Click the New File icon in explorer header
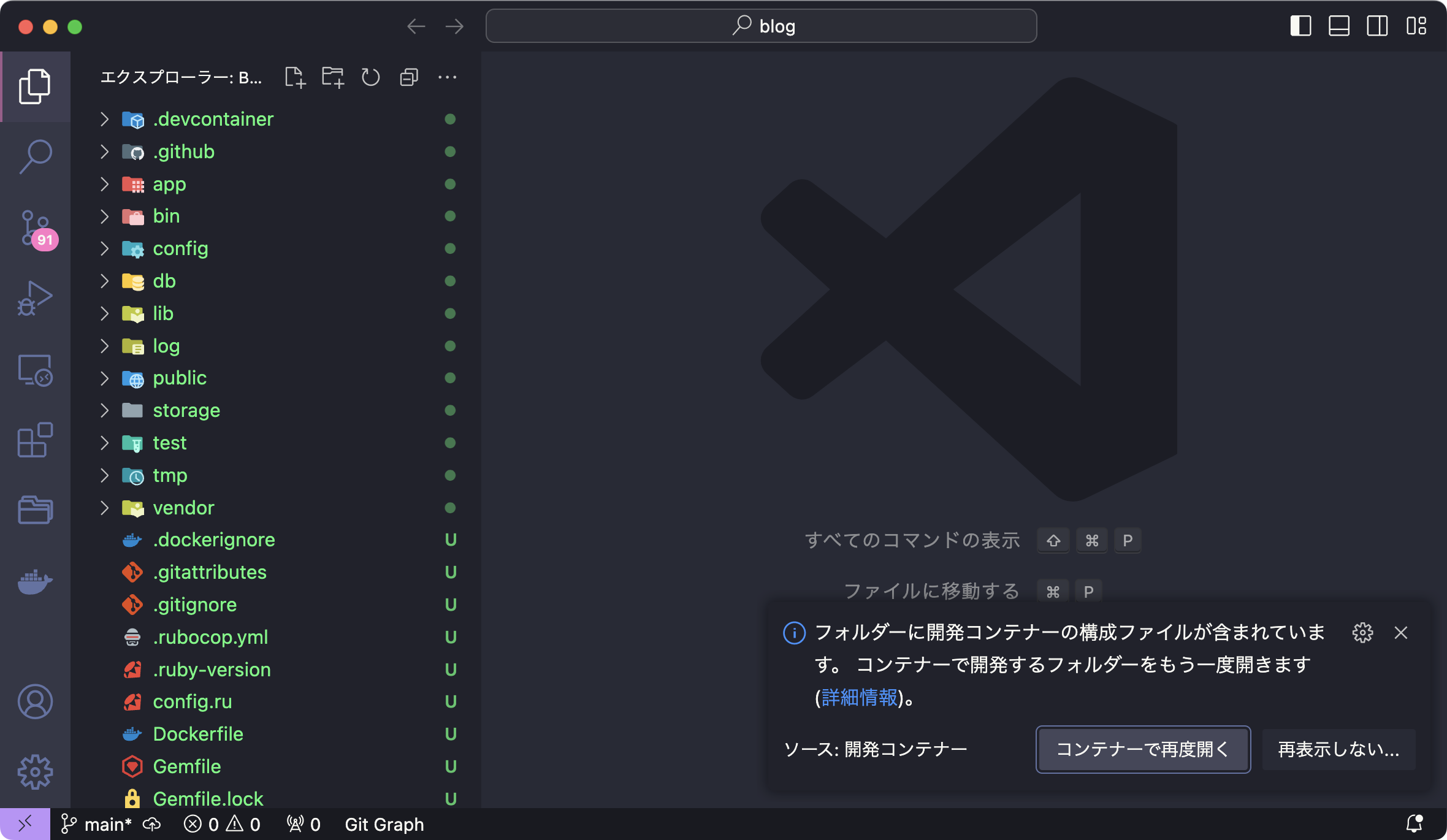1447x840 pixels. (x=295, y=77)
